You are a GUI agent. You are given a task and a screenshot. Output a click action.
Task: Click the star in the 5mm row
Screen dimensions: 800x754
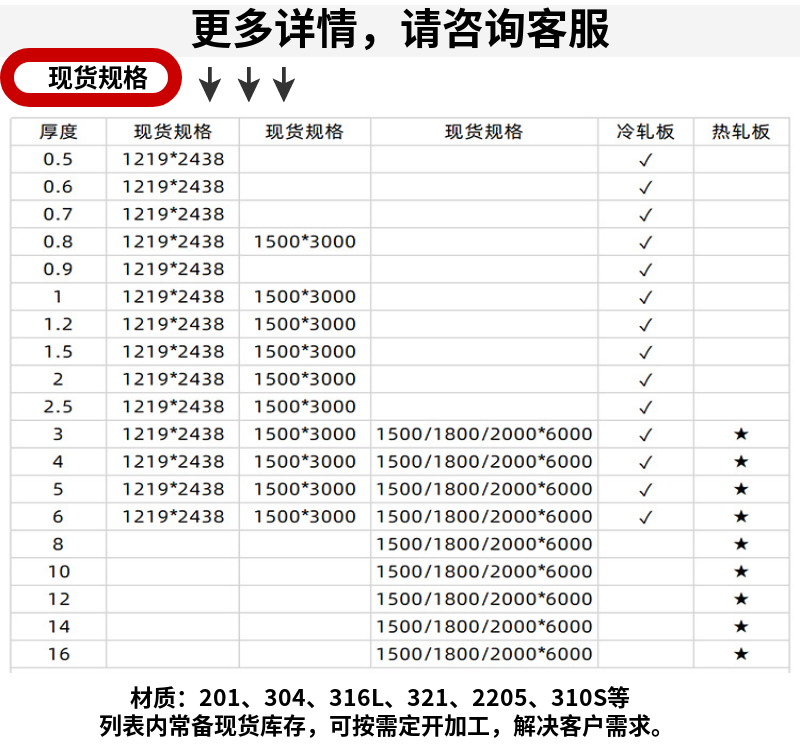click(741, 489)
